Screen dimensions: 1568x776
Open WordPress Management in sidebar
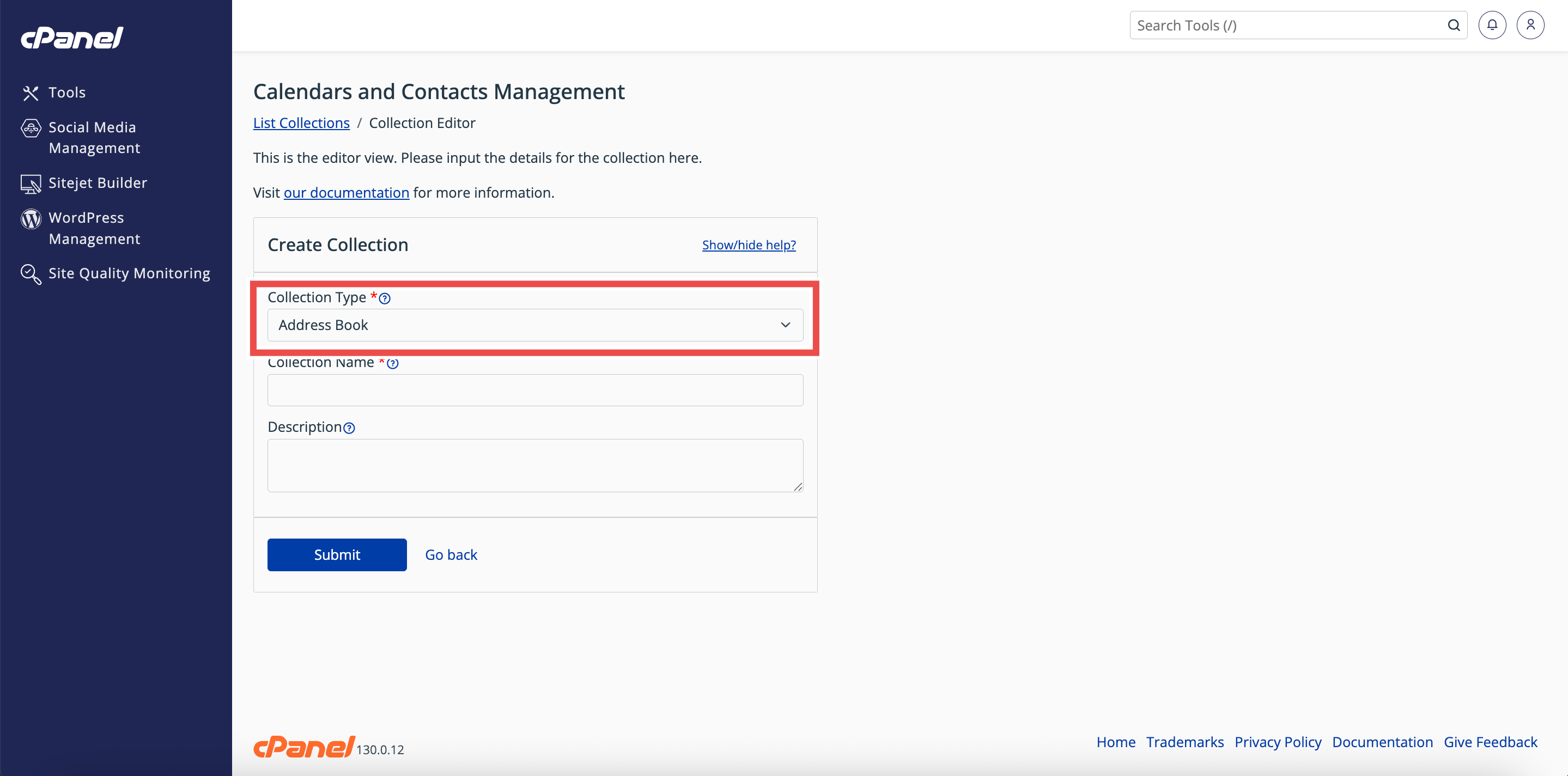point(94,228)
